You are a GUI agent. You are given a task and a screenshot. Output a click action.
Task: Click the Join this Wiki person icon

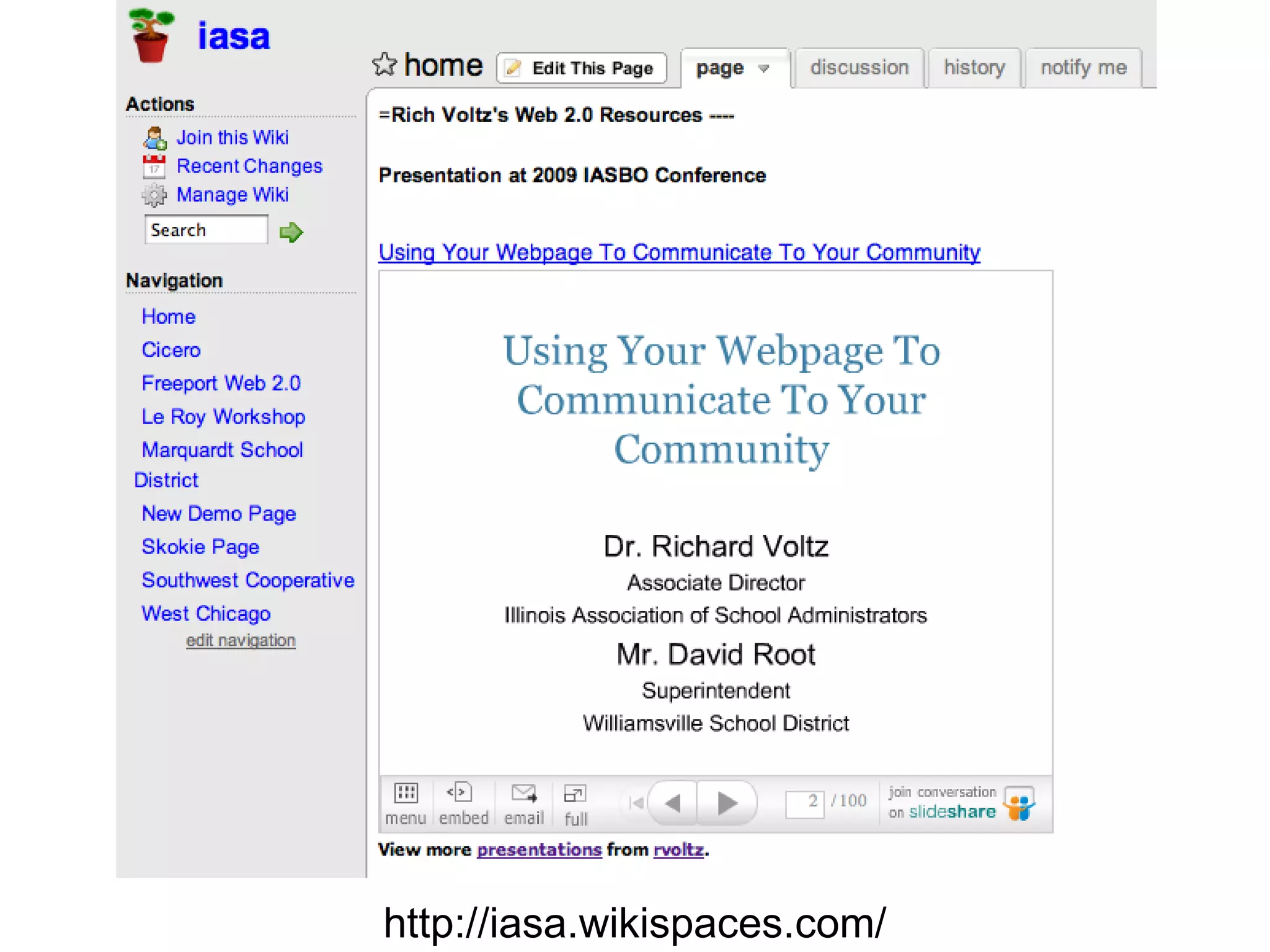point(155,138)
